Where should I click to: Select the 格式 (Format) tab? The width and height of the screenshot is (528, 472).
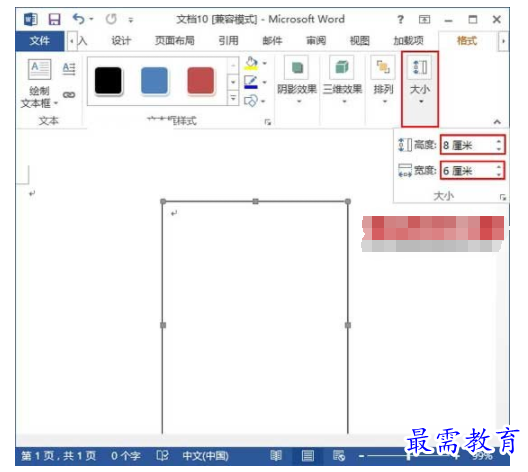pos(467,41)
